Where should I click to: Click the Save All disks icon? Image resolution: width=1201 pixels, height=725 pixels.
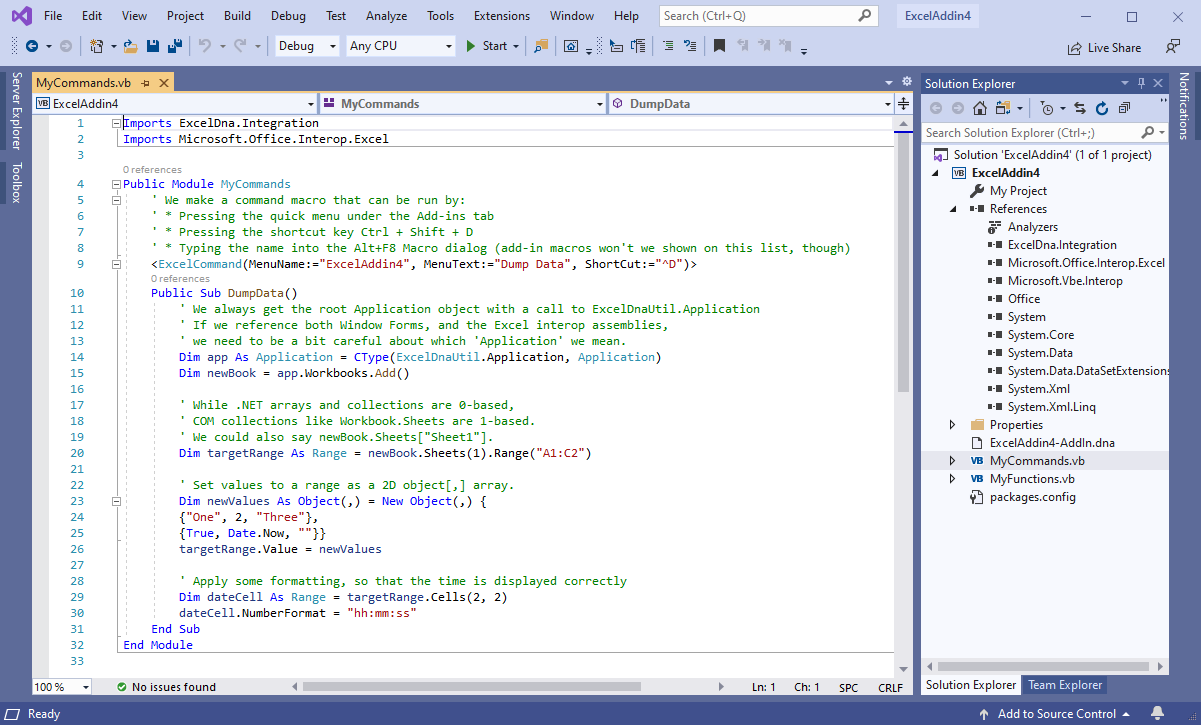tap(174, 46)
